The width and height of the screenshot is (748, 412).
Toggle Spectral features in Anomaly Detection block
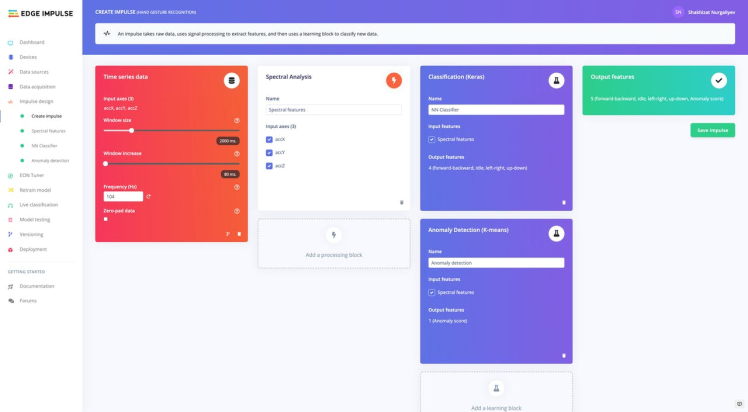432,293
